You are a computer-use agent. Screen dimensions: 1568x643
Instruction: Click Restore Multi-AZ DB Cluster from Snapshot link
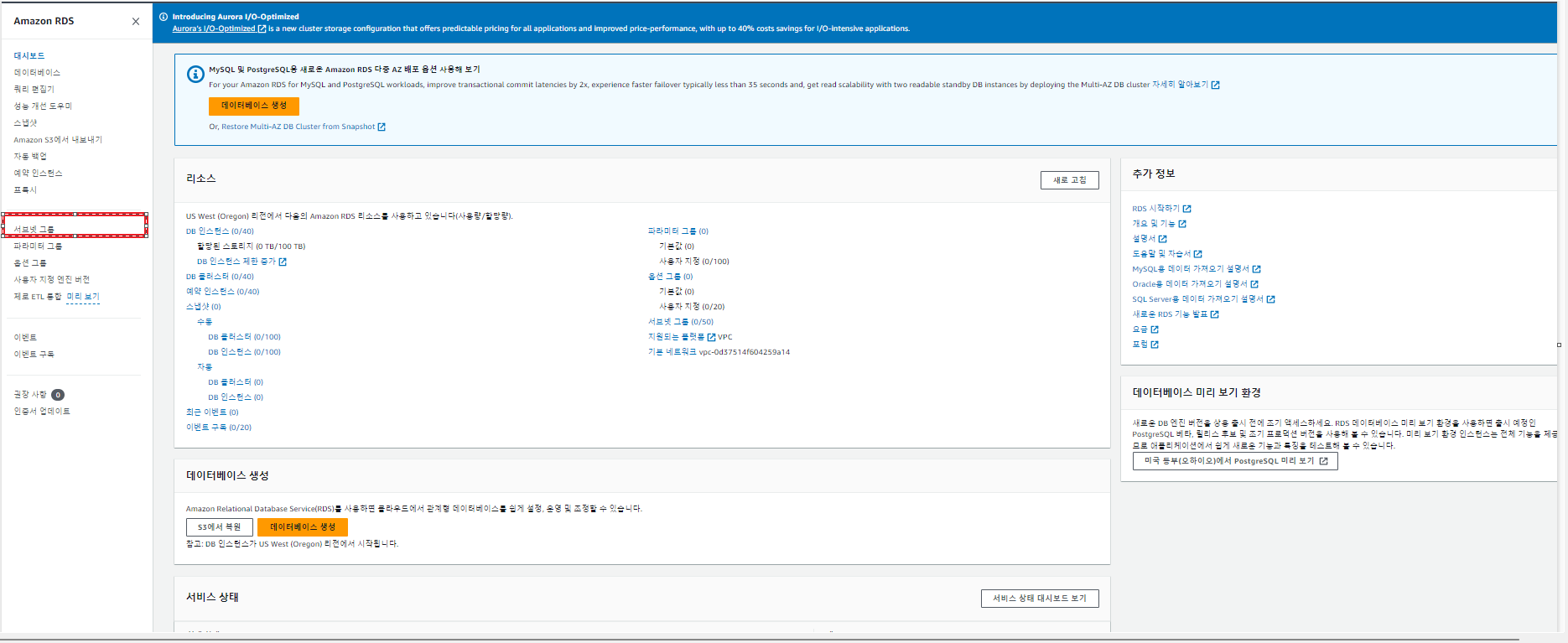298,127
